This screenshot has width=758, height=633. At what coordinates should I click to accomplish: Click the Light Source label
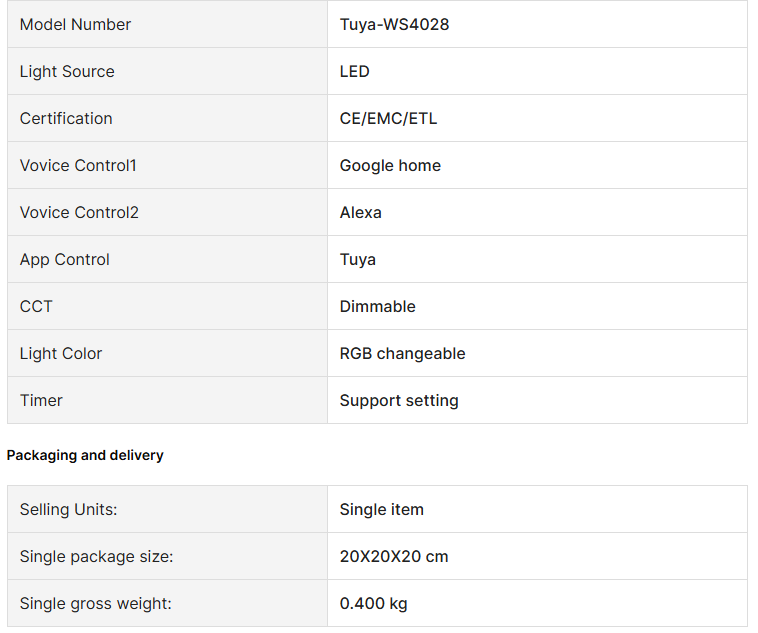67,71
